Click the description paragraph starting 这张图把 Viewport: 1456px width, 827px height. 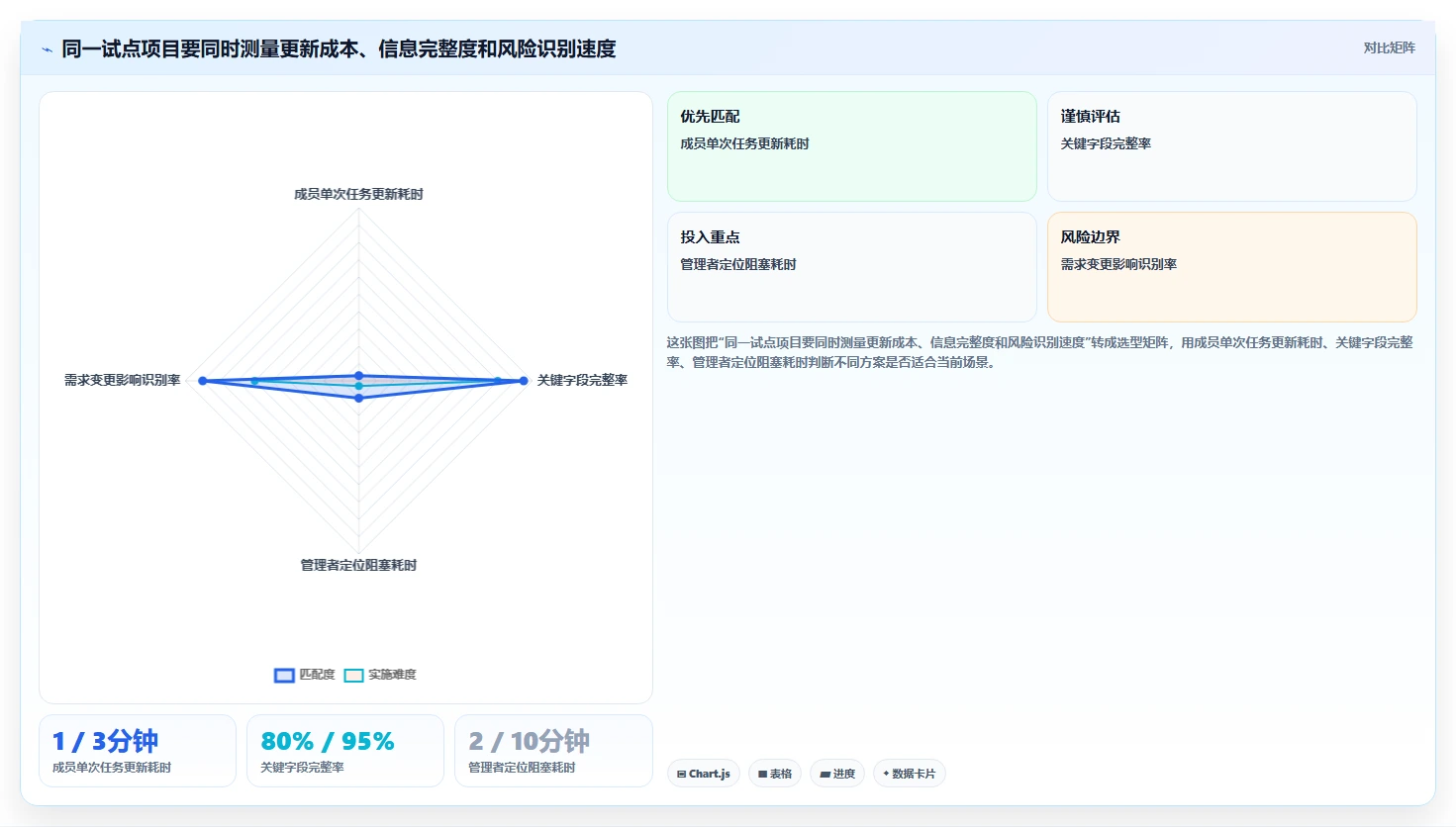coord(1039,352)
